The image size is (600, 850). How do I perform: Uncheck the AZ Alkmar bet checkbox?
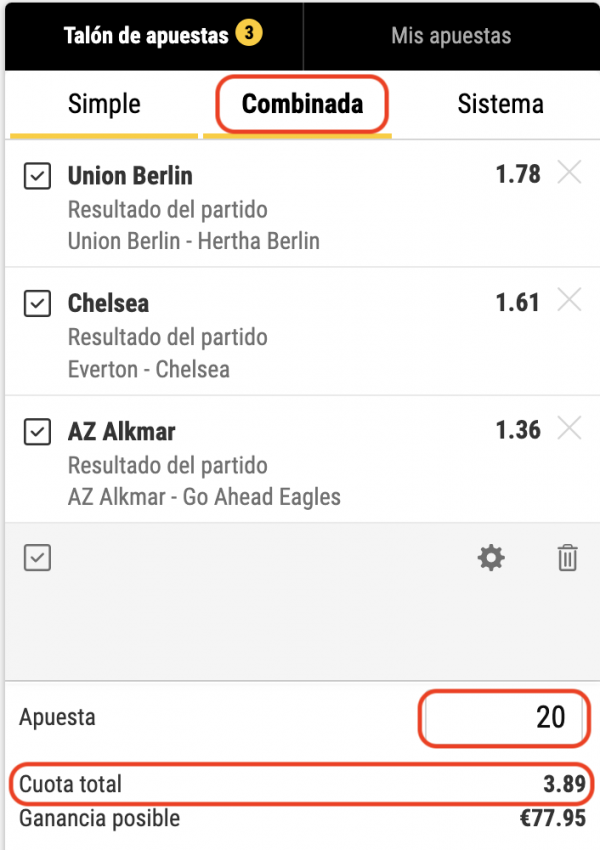point(37,432)
